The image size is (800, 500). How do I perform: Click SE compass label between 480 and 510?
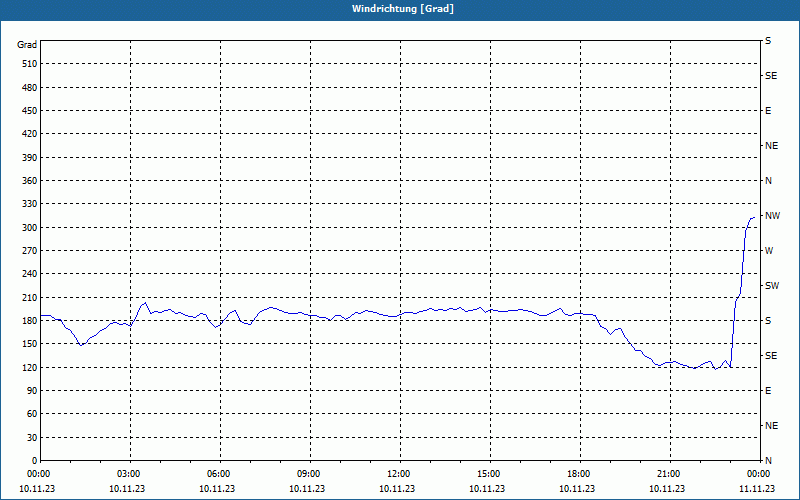(771, 76)
